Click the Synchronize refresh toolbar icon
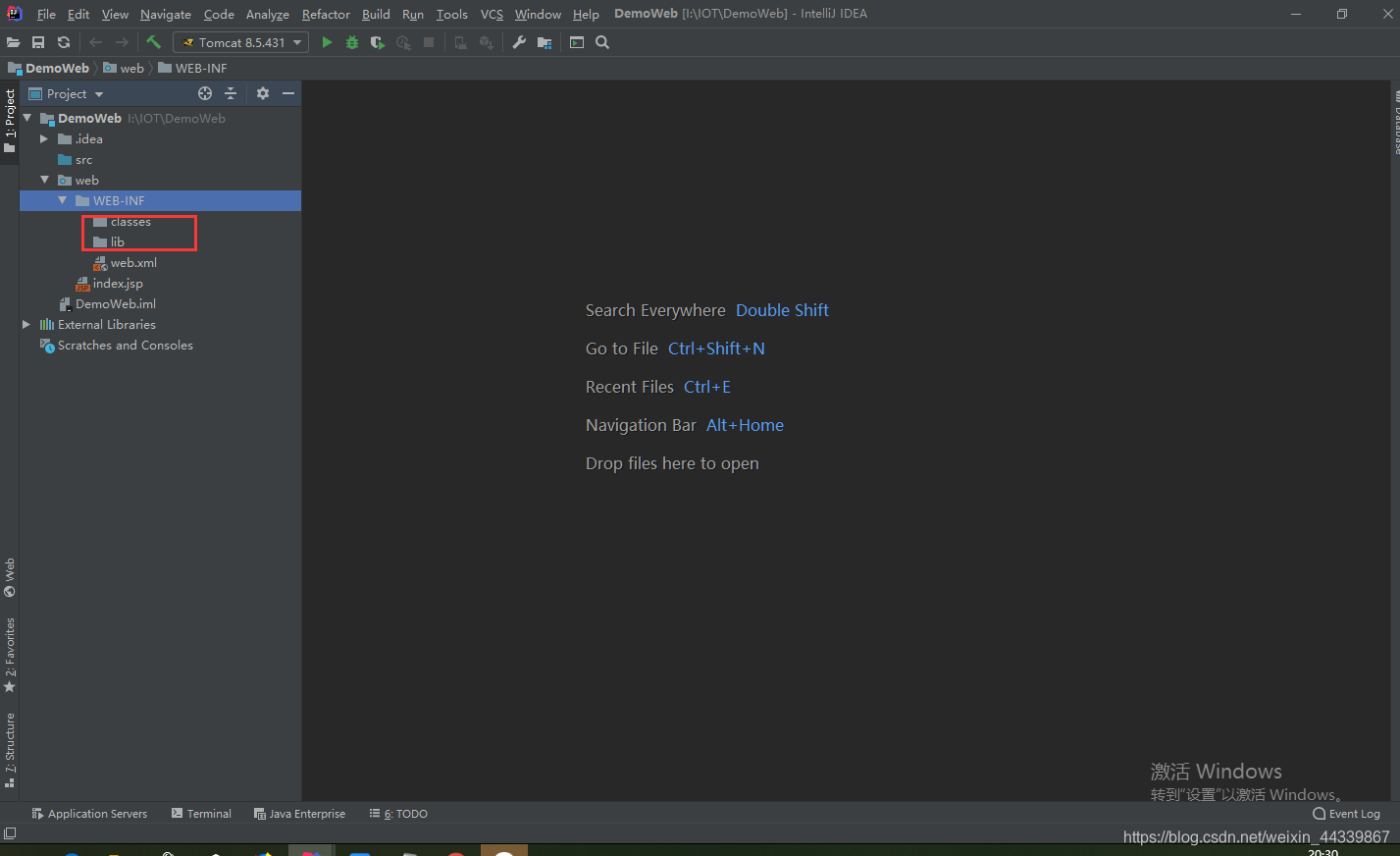The height and width of the screenshot is (856, 1400). coord(64,42)
